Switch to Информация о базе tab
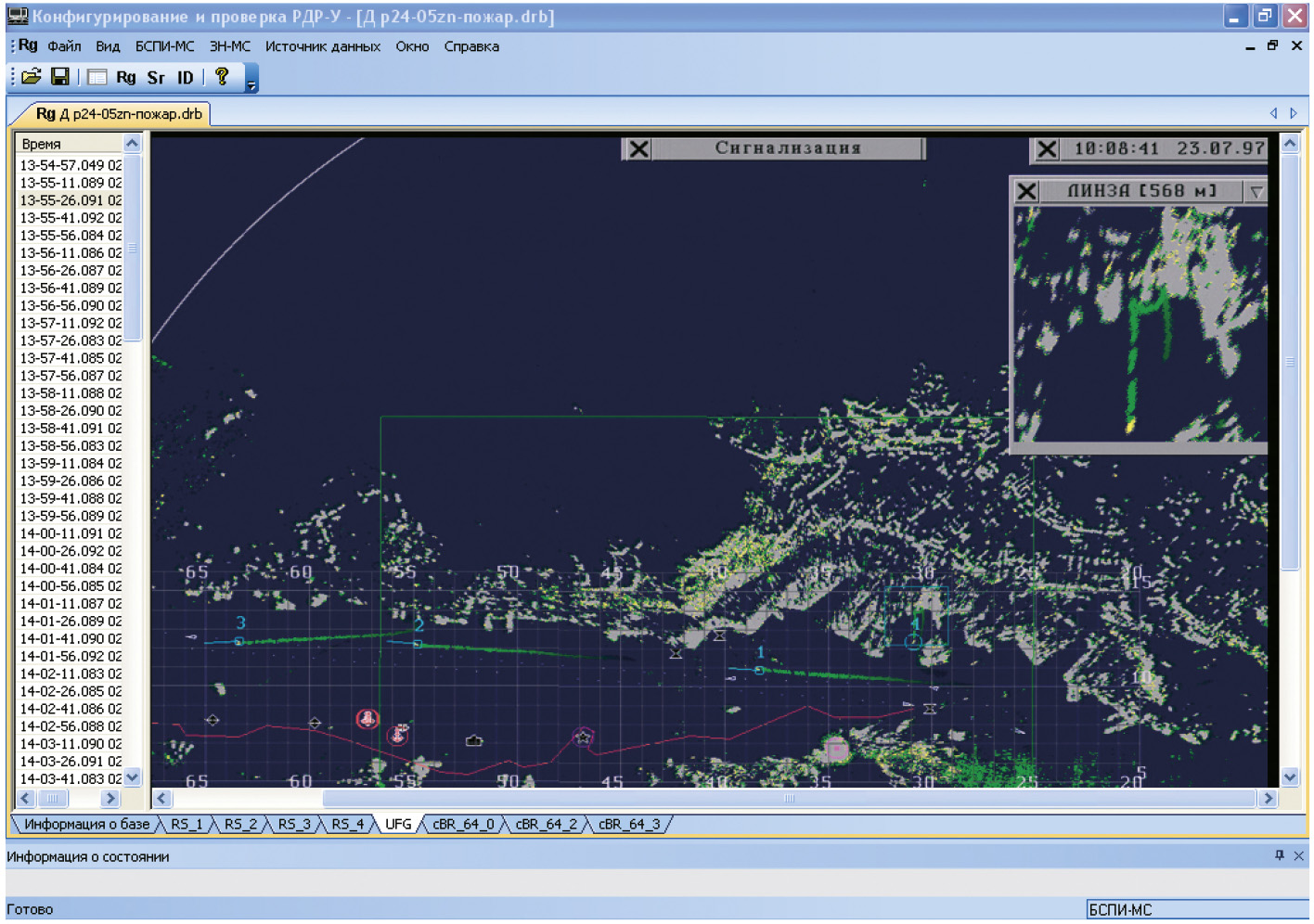 tap(86, 824)
